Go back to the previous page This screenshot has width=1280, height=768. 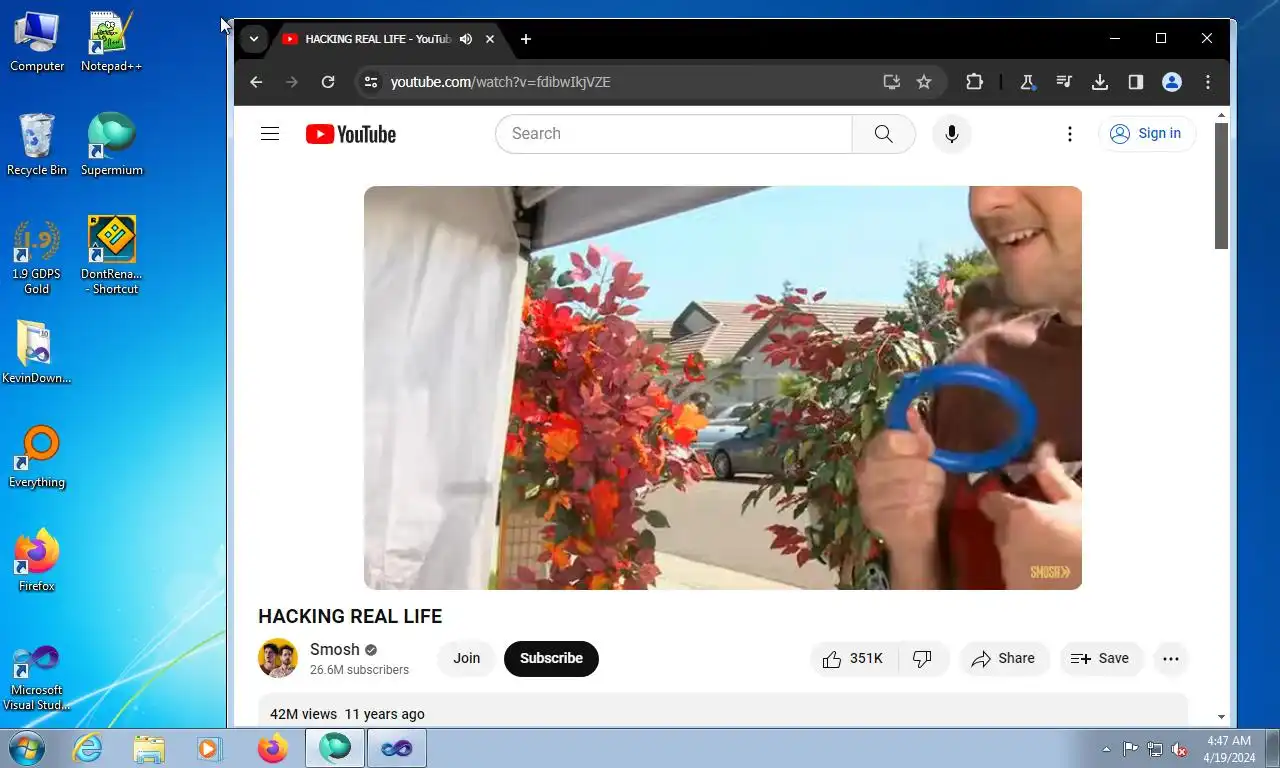point(256,82)
